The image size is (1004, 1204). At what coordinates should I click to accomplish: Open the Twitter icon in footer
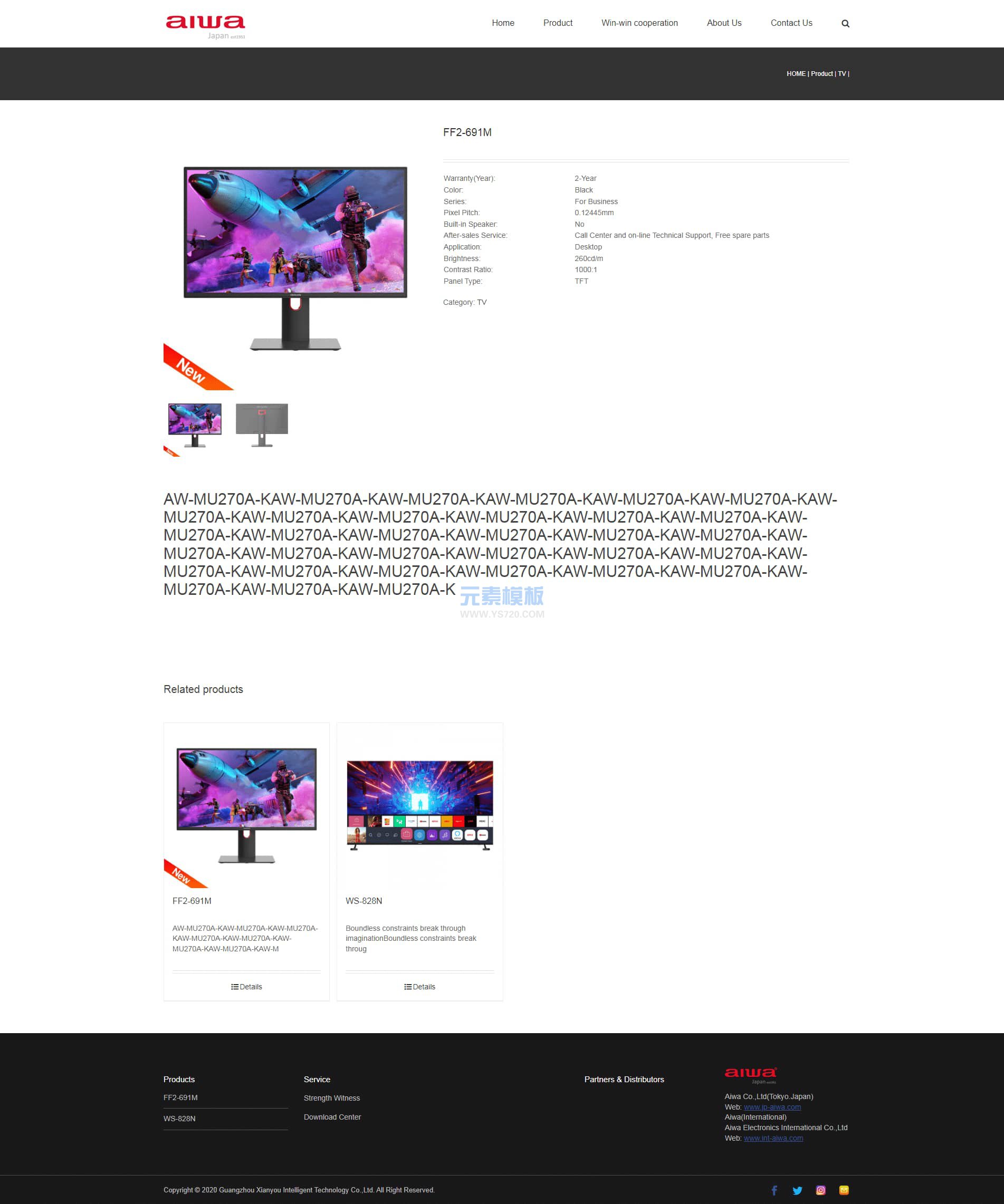point(798,1191)
